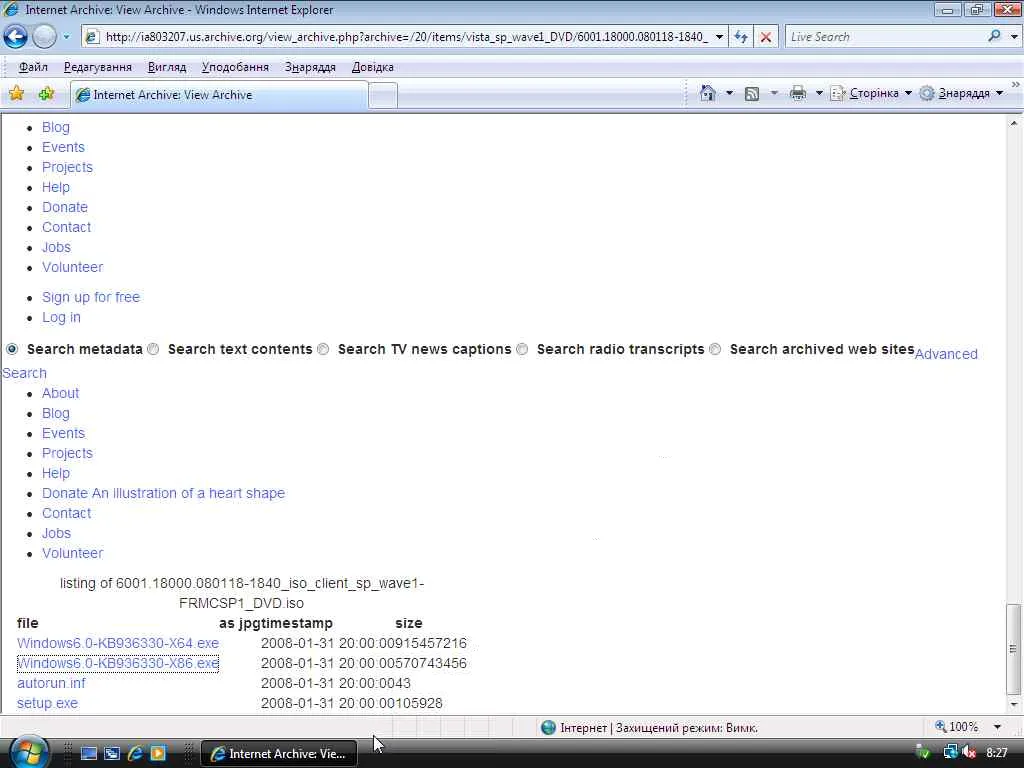The height and width of the screenshot is (768, 1024).
Task: Open the Знаряддя gear toolbar menu
Action: 961,93
